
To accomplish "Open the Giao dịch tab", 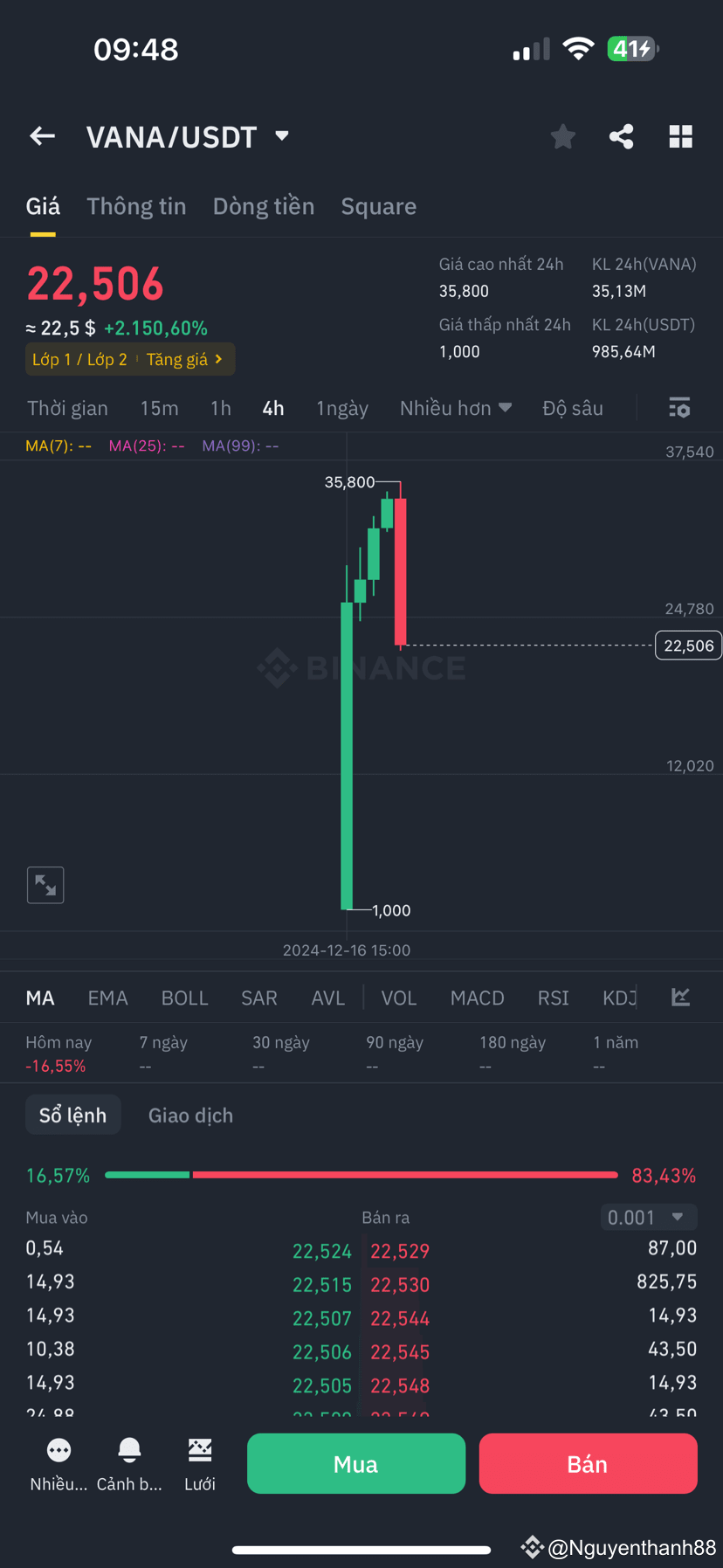I will click(189, 1115).
